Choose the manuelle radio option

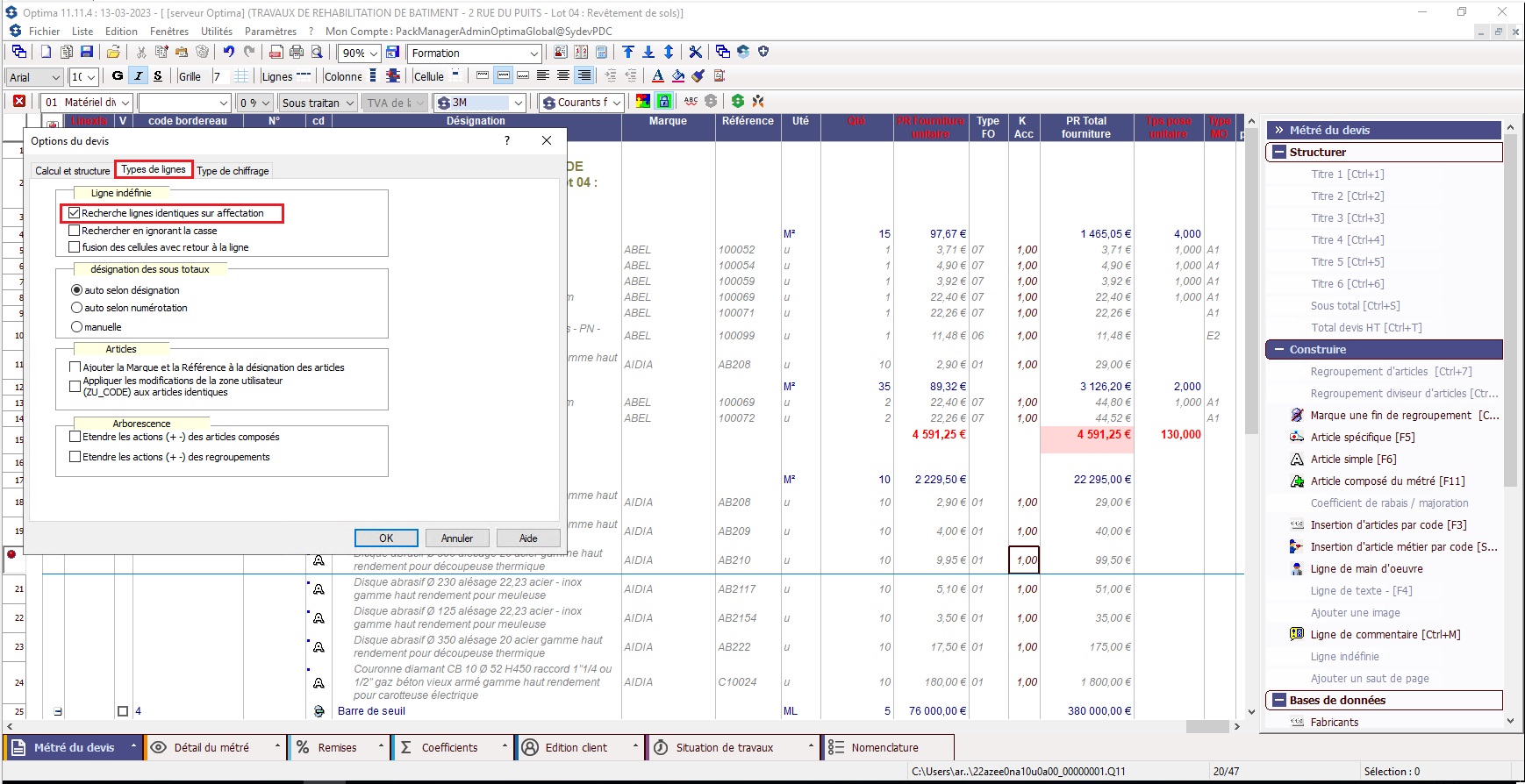[x=77, y=327]
